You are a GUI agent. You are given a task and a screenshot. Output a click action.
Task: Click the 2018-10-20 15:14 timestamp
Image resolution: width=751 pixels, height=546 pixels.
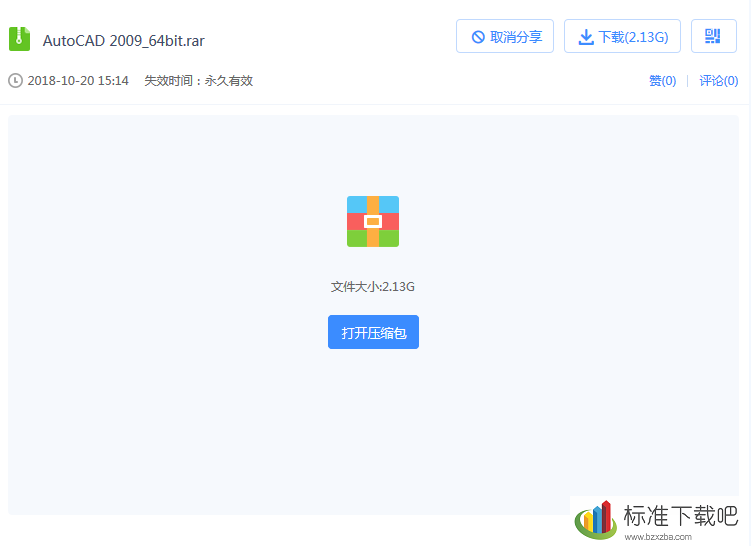(x=78, y=80)
